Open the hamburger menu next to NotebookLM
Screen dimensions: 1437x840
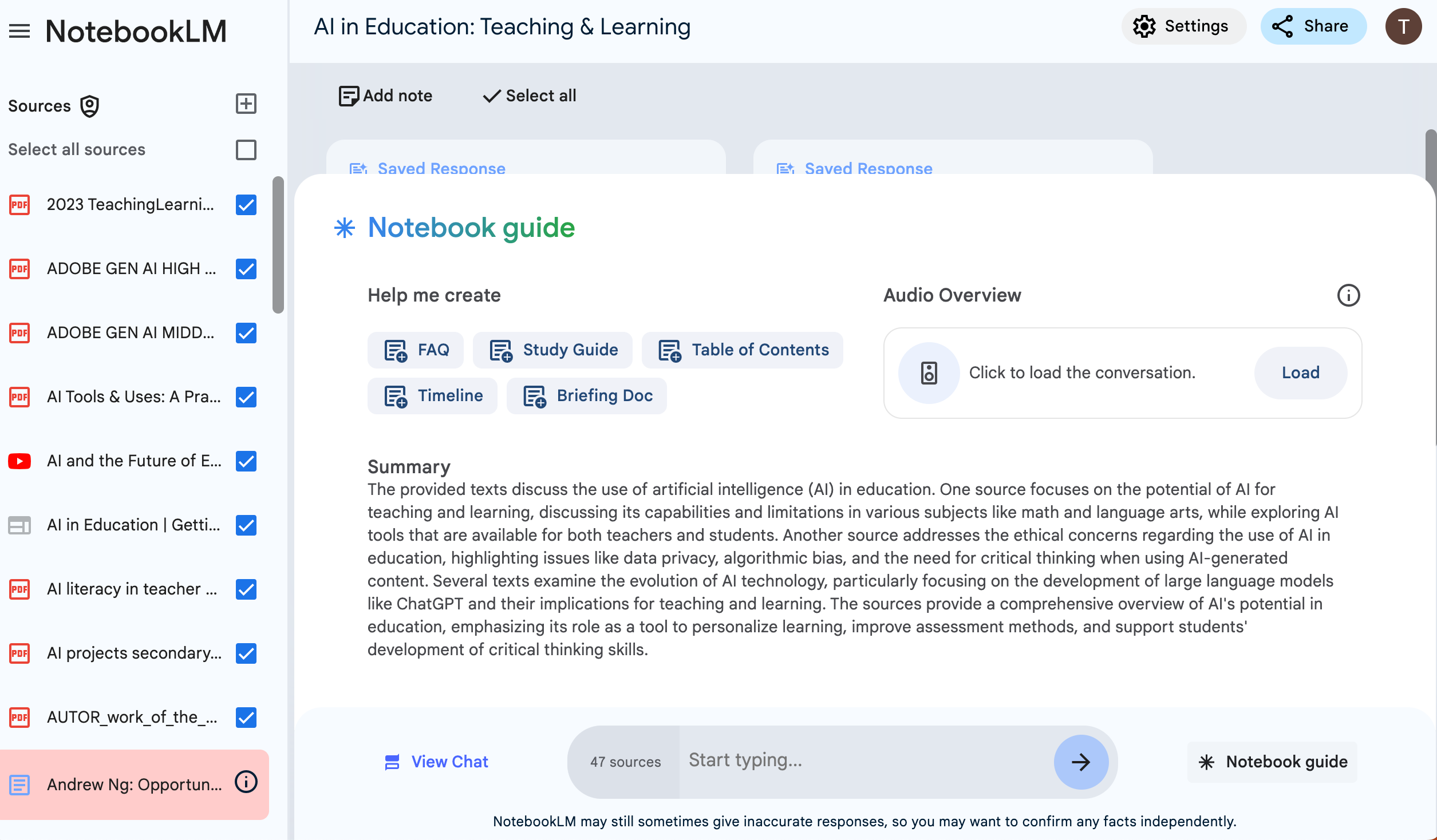point(19,31)
